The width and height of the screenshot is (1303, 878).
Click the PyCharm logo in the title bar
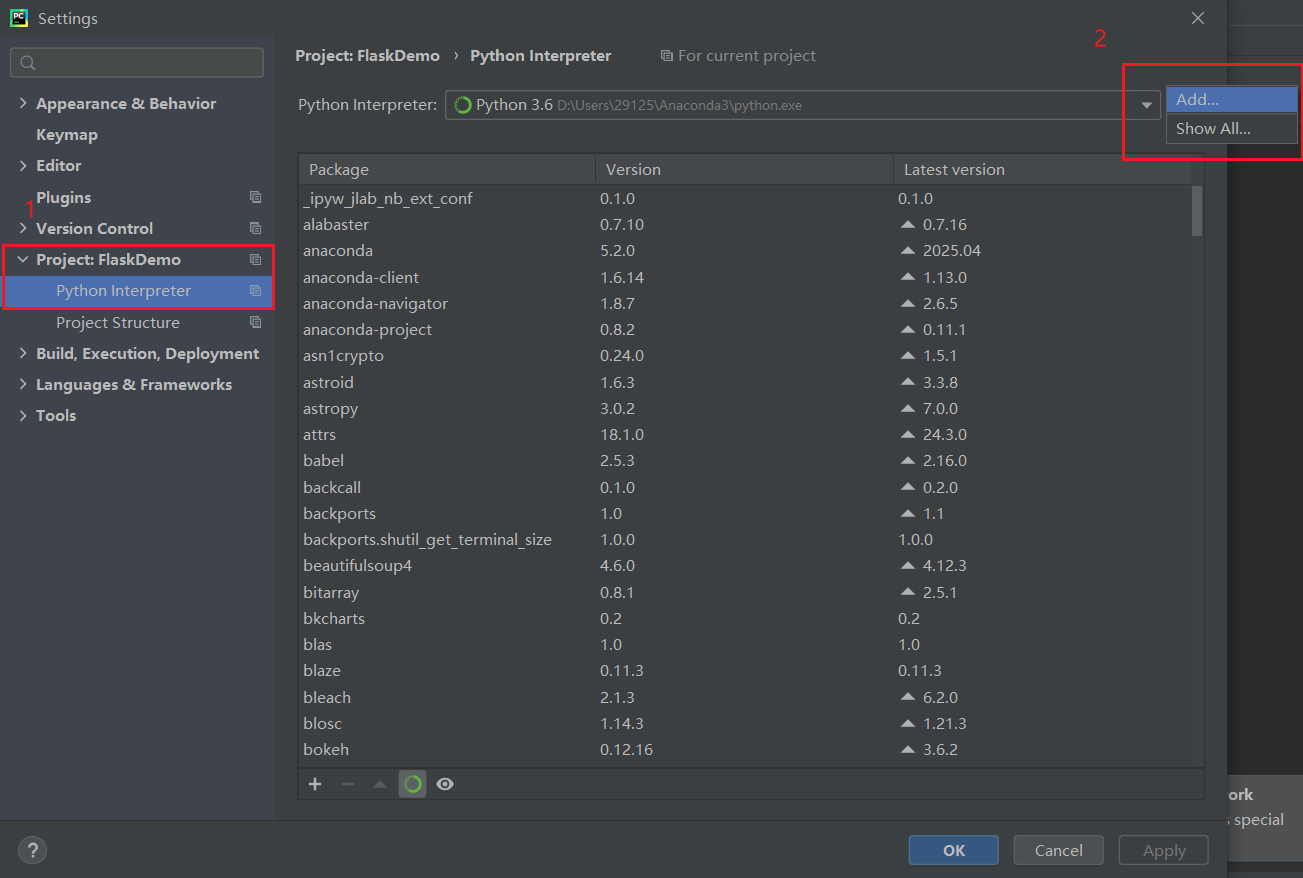pyautogui.click(x=19, y=18)
